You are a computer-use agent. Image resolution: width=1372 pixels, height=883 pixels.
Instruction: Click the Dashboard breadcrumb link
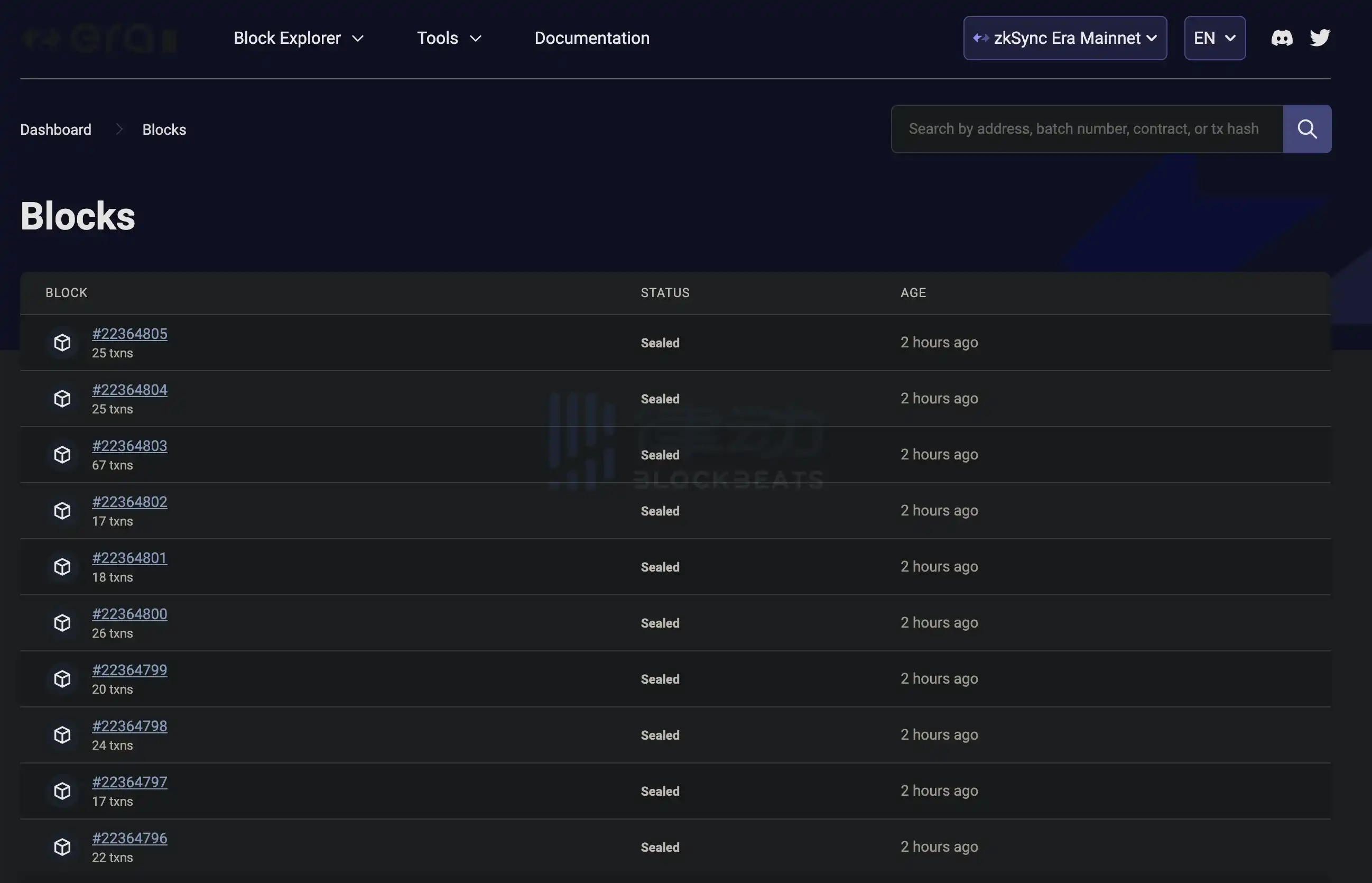click(x=56, y=128)
